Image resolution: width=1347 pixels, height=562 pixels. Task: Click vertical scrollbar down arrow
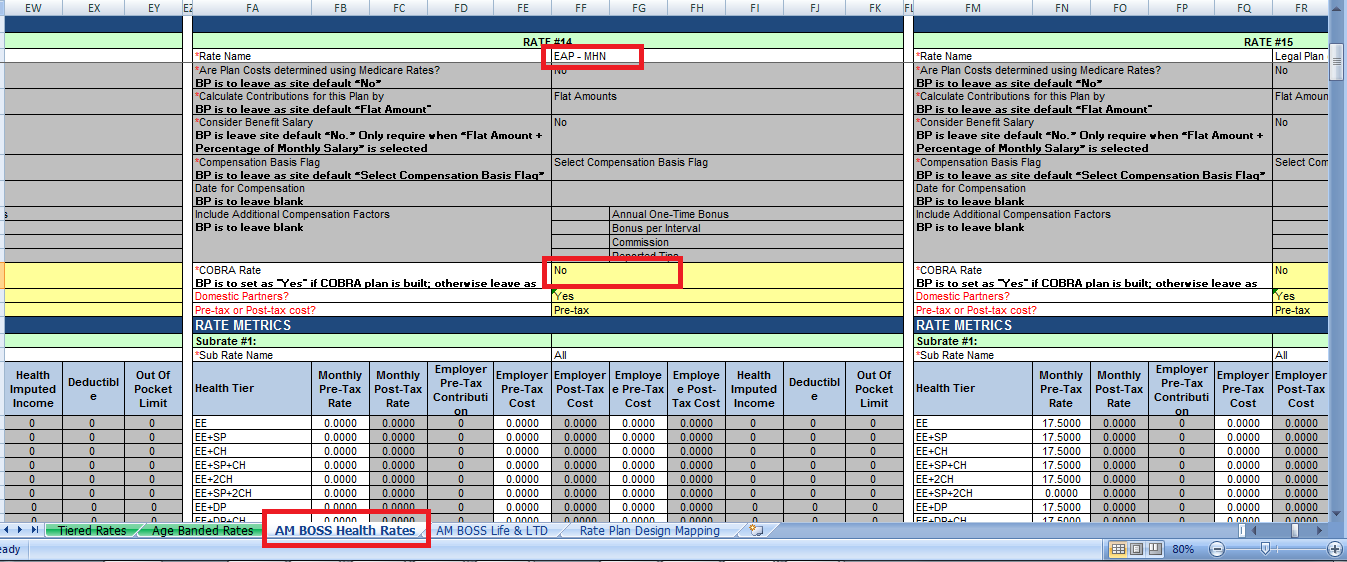tap(1338, 515)
